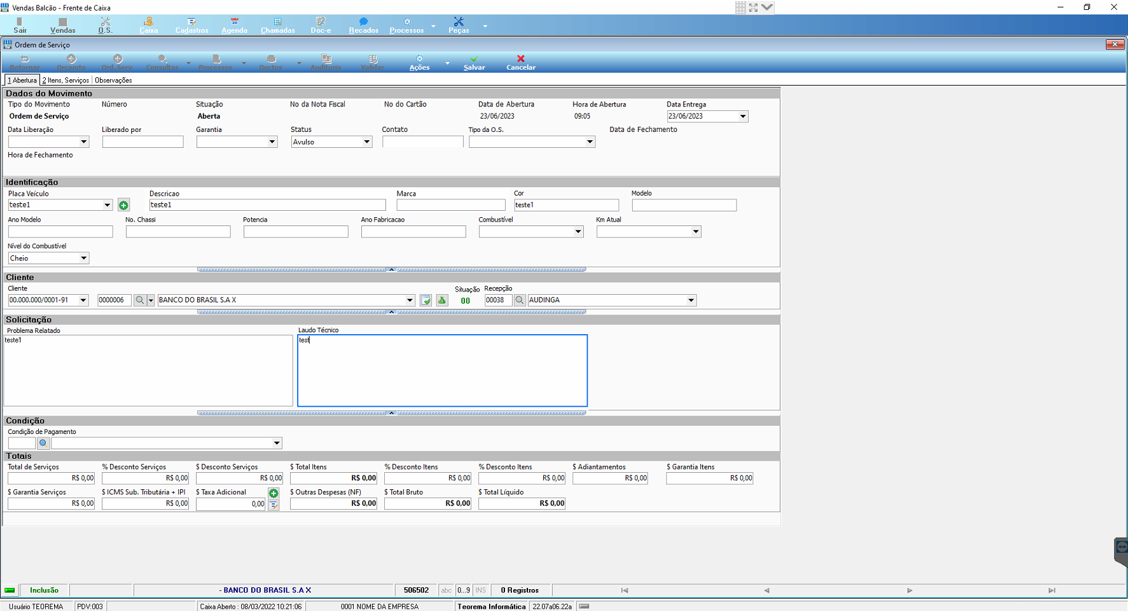Open the AUDINGA Recepção dropdown
Image resolution: width=1128 pixels, height=611 pixels.
(x=691, y=300)
